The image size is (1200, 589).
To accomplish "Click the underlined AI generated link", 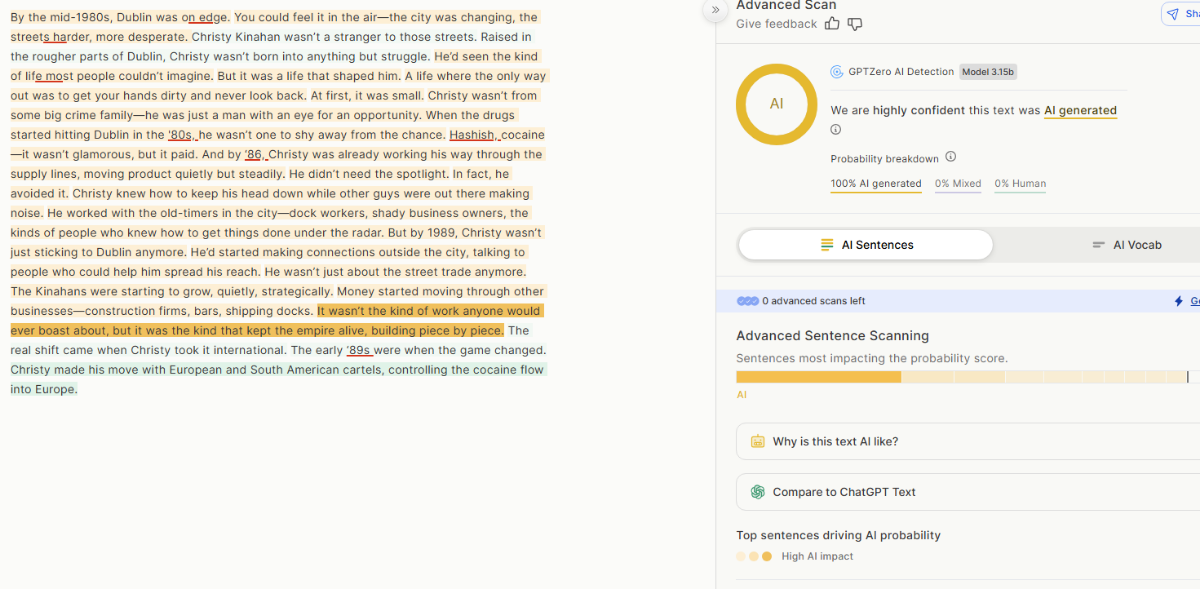I will pyautogui.click(x=1080, y=111).
